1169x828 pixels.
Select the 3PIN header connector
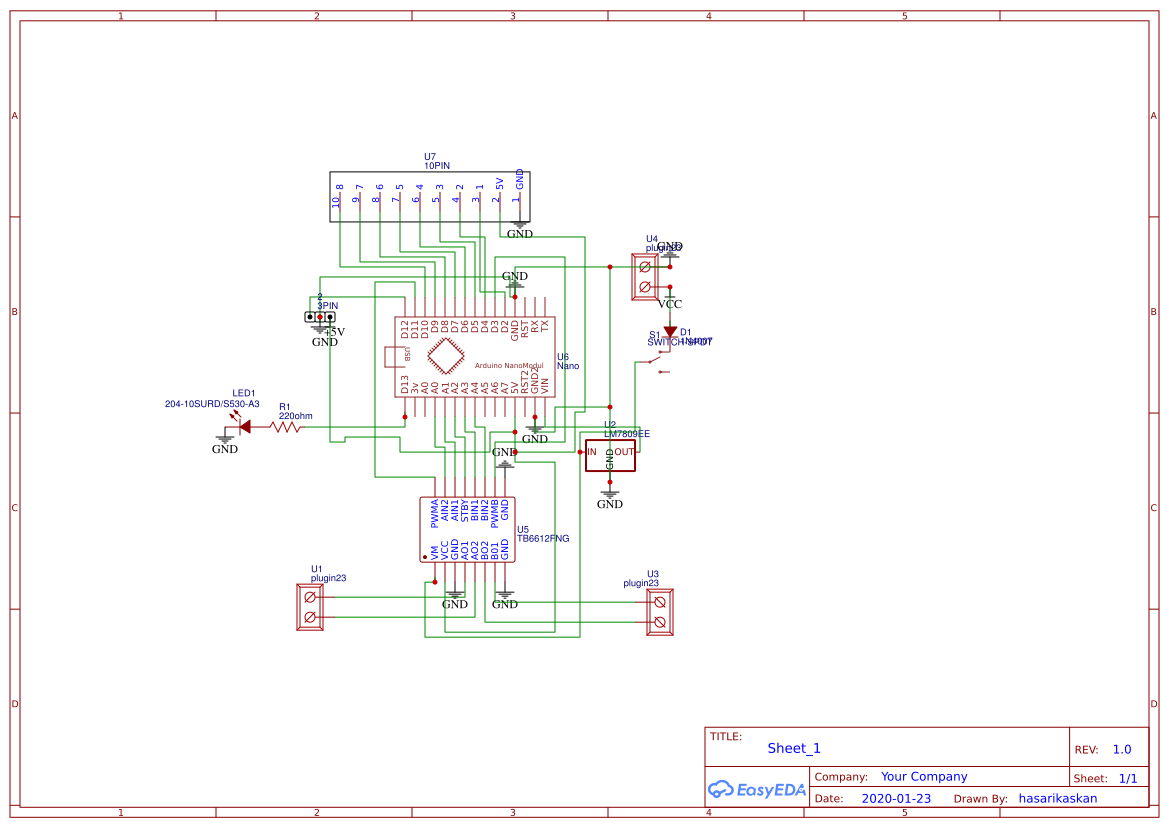pos(319,317)
